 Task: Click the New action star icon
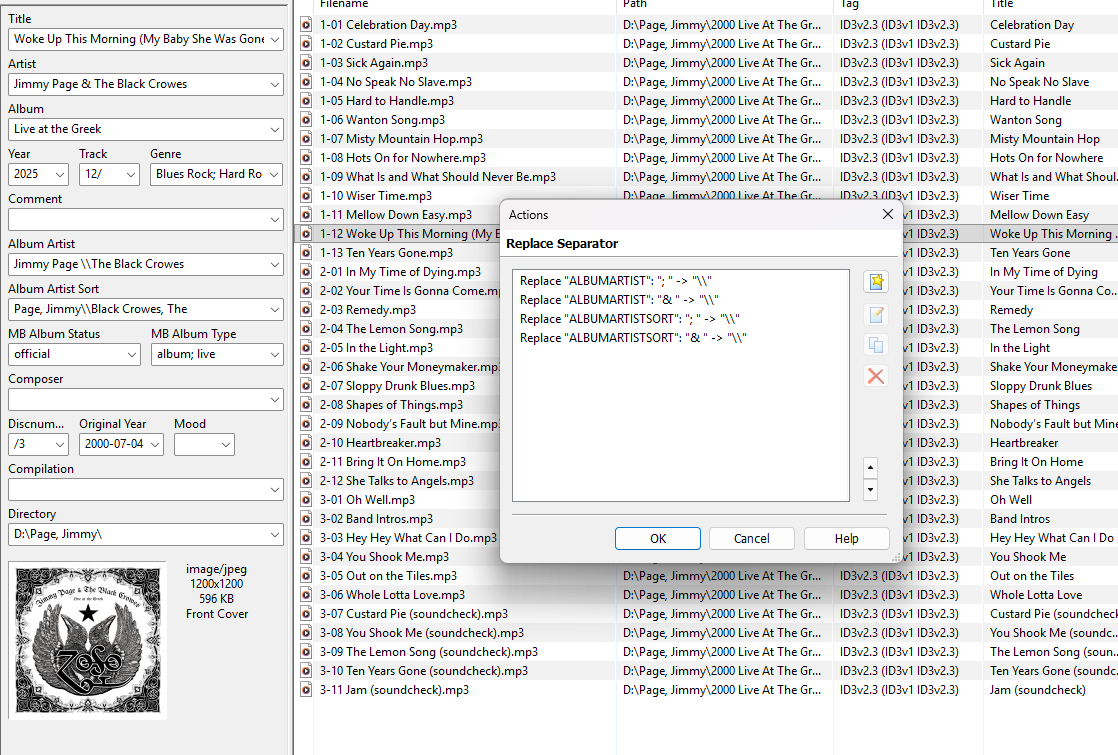pyautogui.click(x=876, y=282)
